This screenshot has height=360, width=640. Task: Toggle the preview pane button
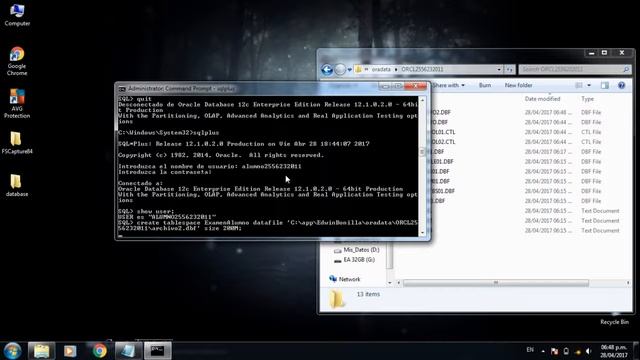[x=604, y=85]
